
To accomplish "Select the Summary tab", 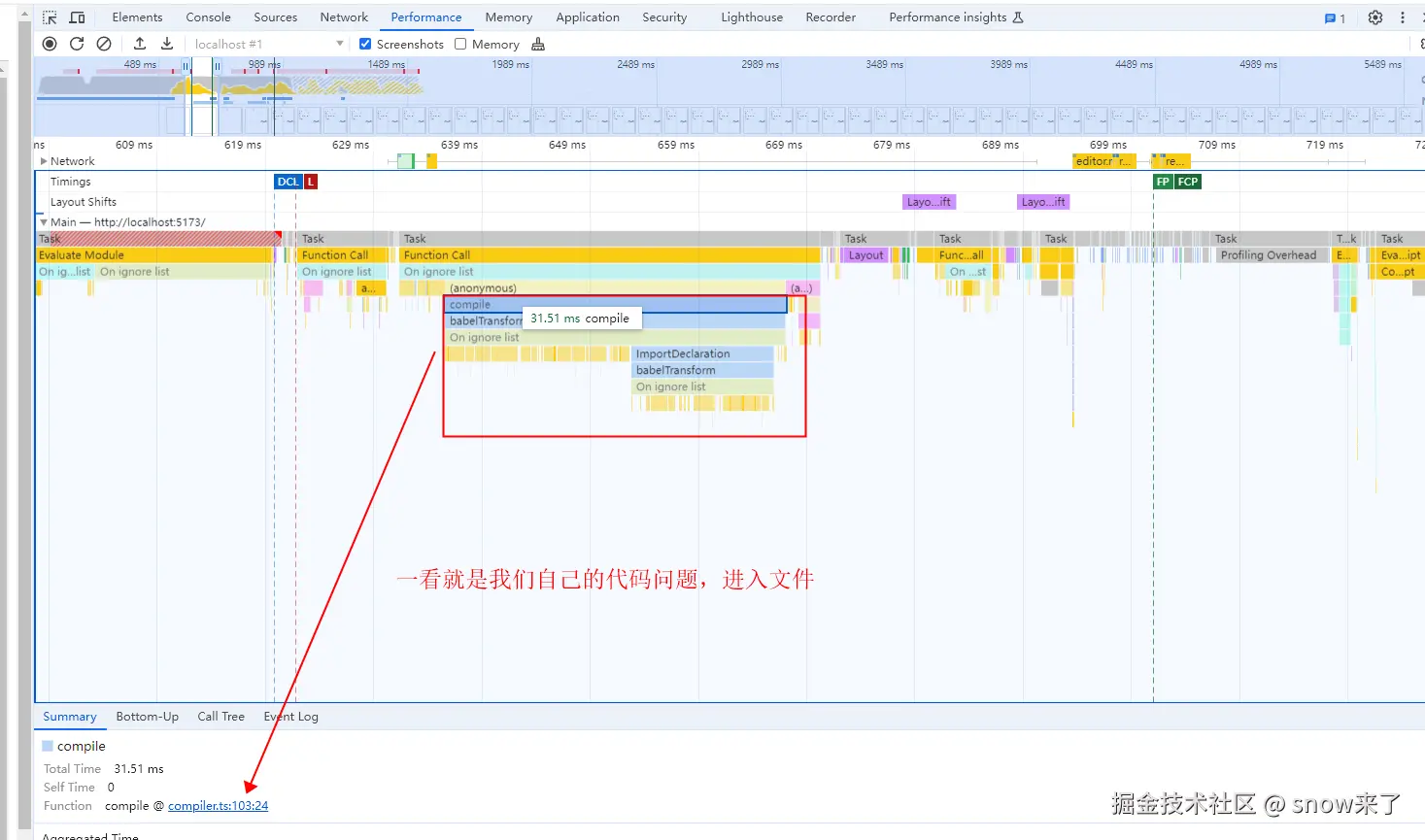I will [70, 717].
